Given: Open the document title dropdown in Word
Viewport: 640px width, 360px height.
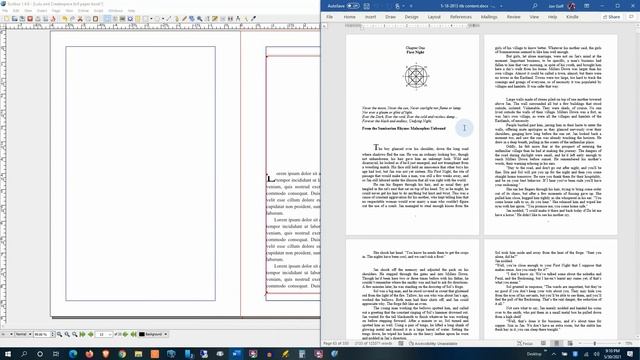Looking at the screenshot, I should [x=501, y=6].
